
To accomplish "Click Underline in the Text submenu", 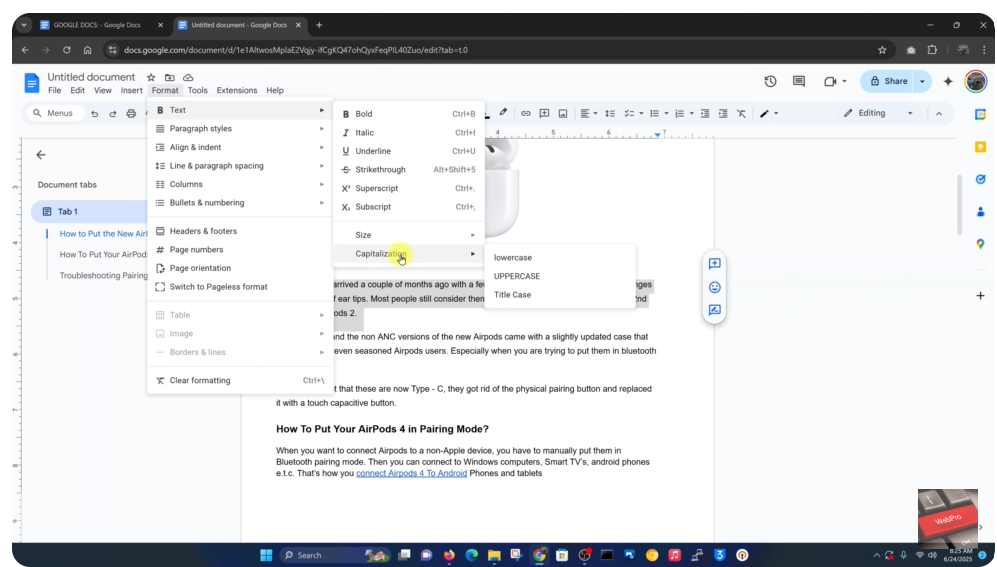I will 408,151.
